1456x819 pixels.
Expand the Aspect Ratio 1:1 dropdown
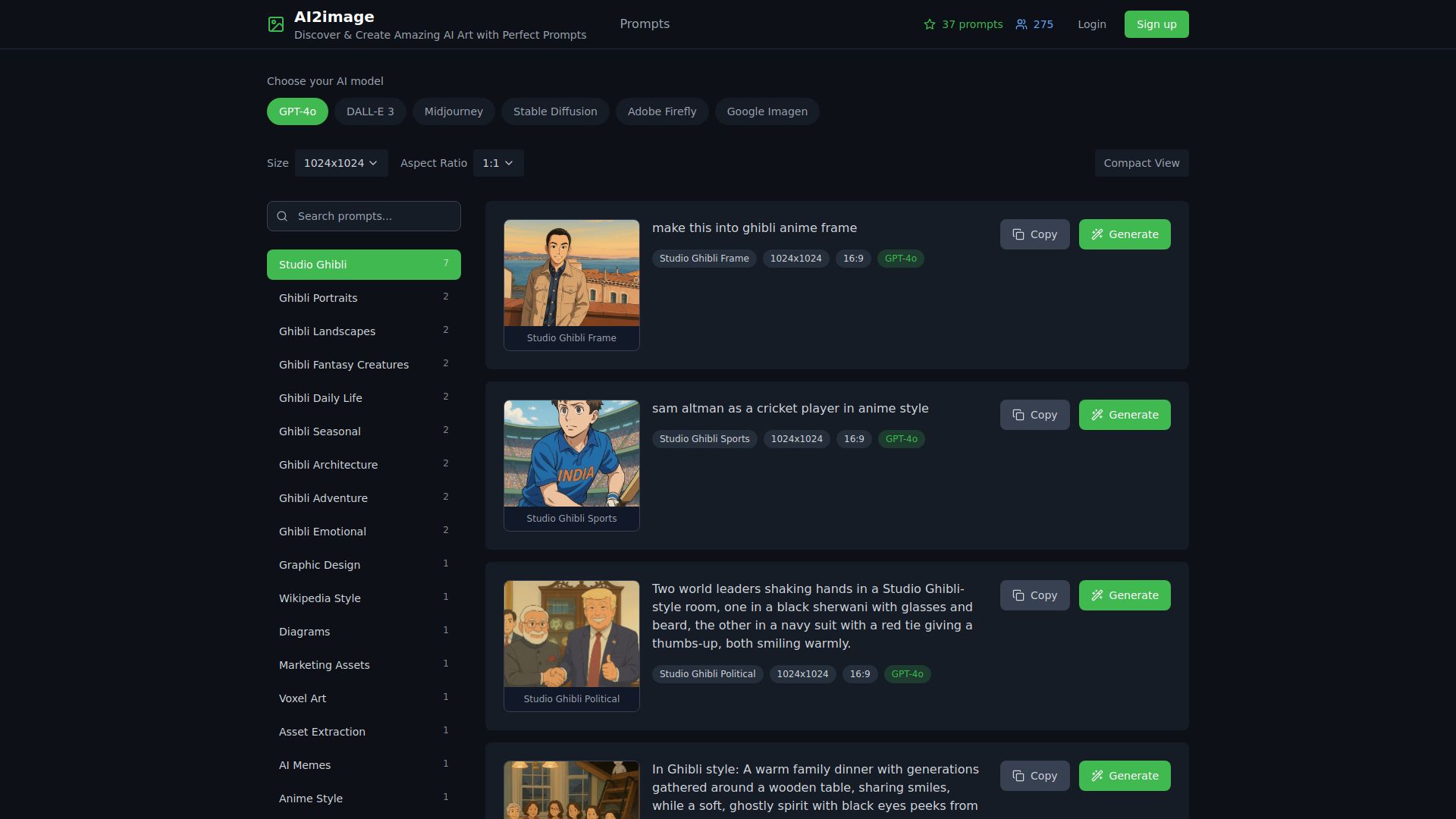498,163
